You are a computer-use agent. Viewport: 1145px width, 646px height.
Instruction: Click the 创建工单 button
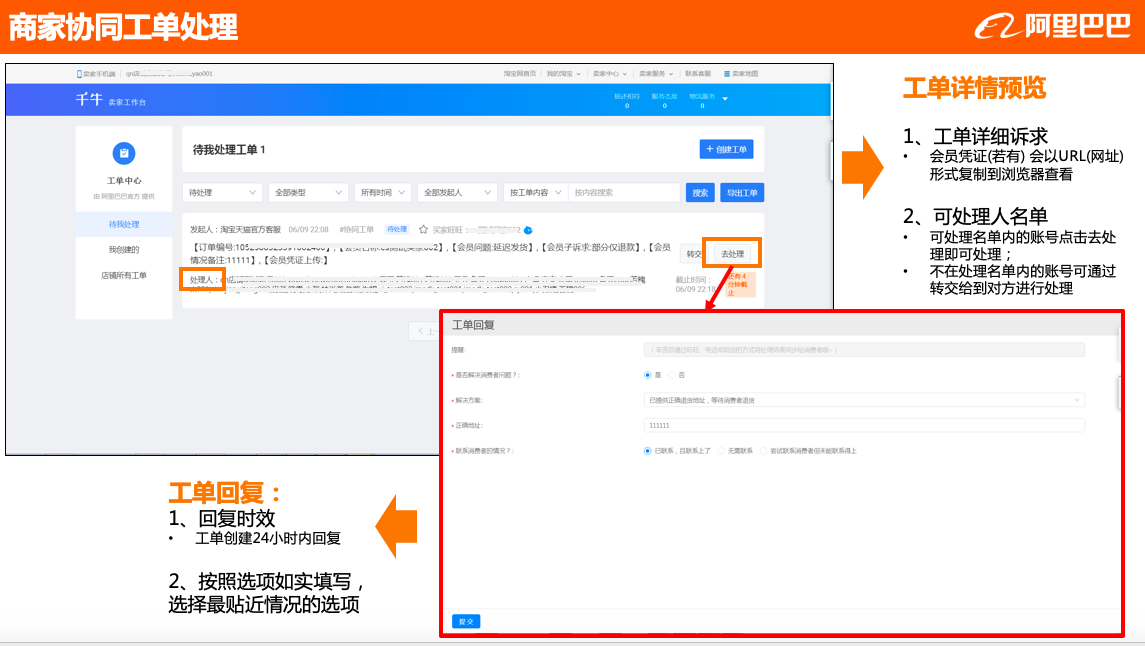[727, 149]
